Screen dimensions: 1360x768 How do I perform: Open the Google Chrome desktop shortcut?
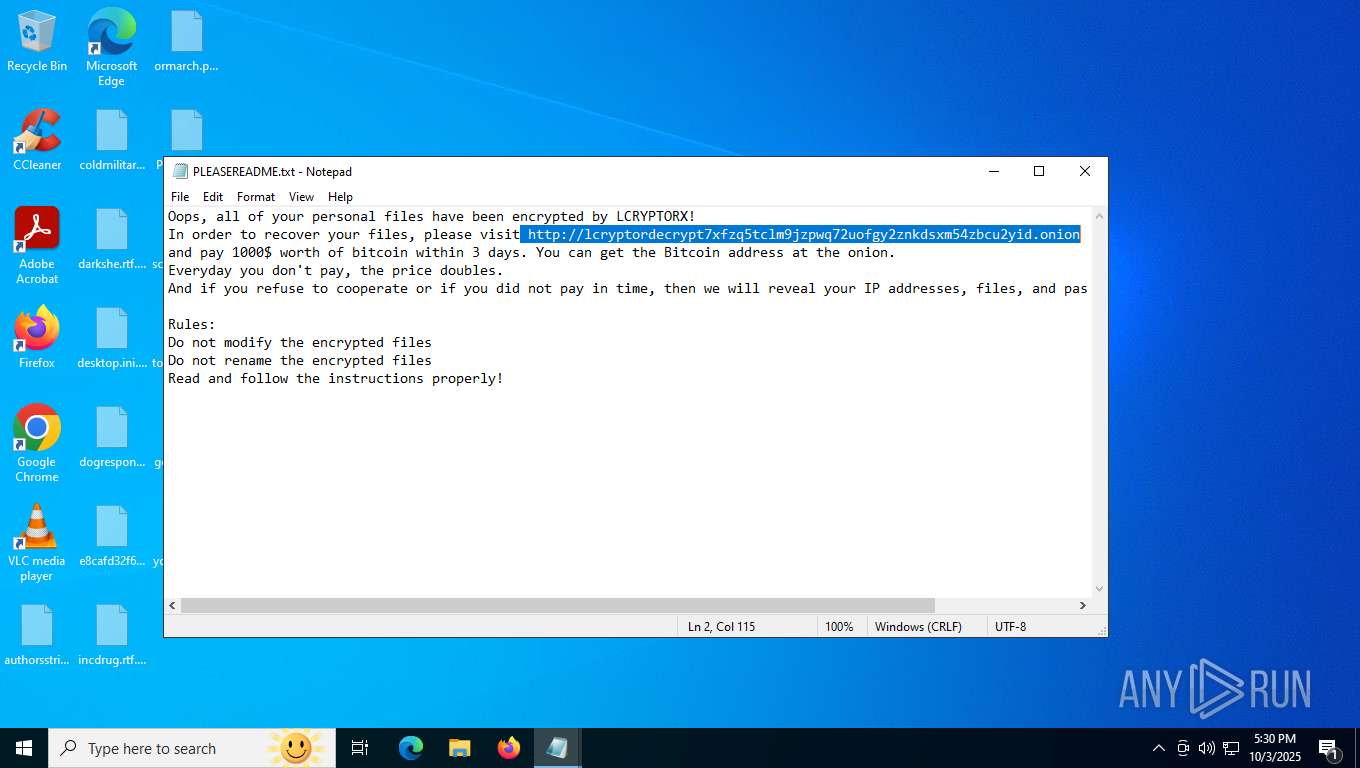pyautogui.click(x=37, y=444)
